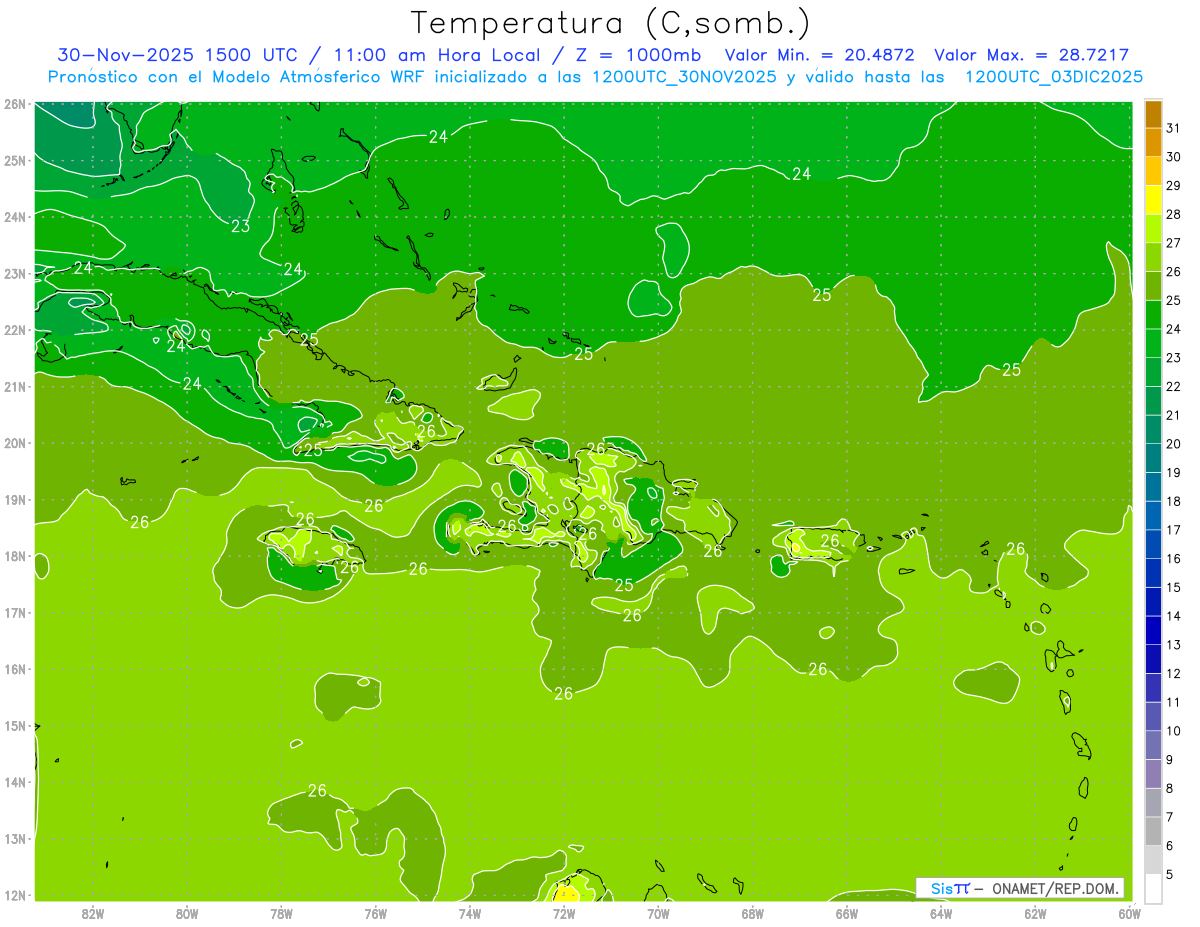
Task: Click the "12N" latitude label
Action: 14,895
